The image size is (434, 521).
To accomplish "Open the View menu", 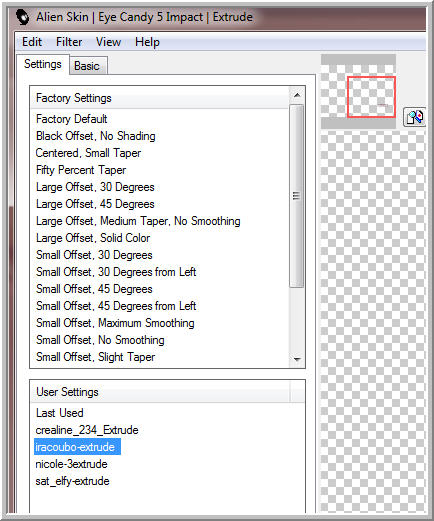I will point(108,42).
